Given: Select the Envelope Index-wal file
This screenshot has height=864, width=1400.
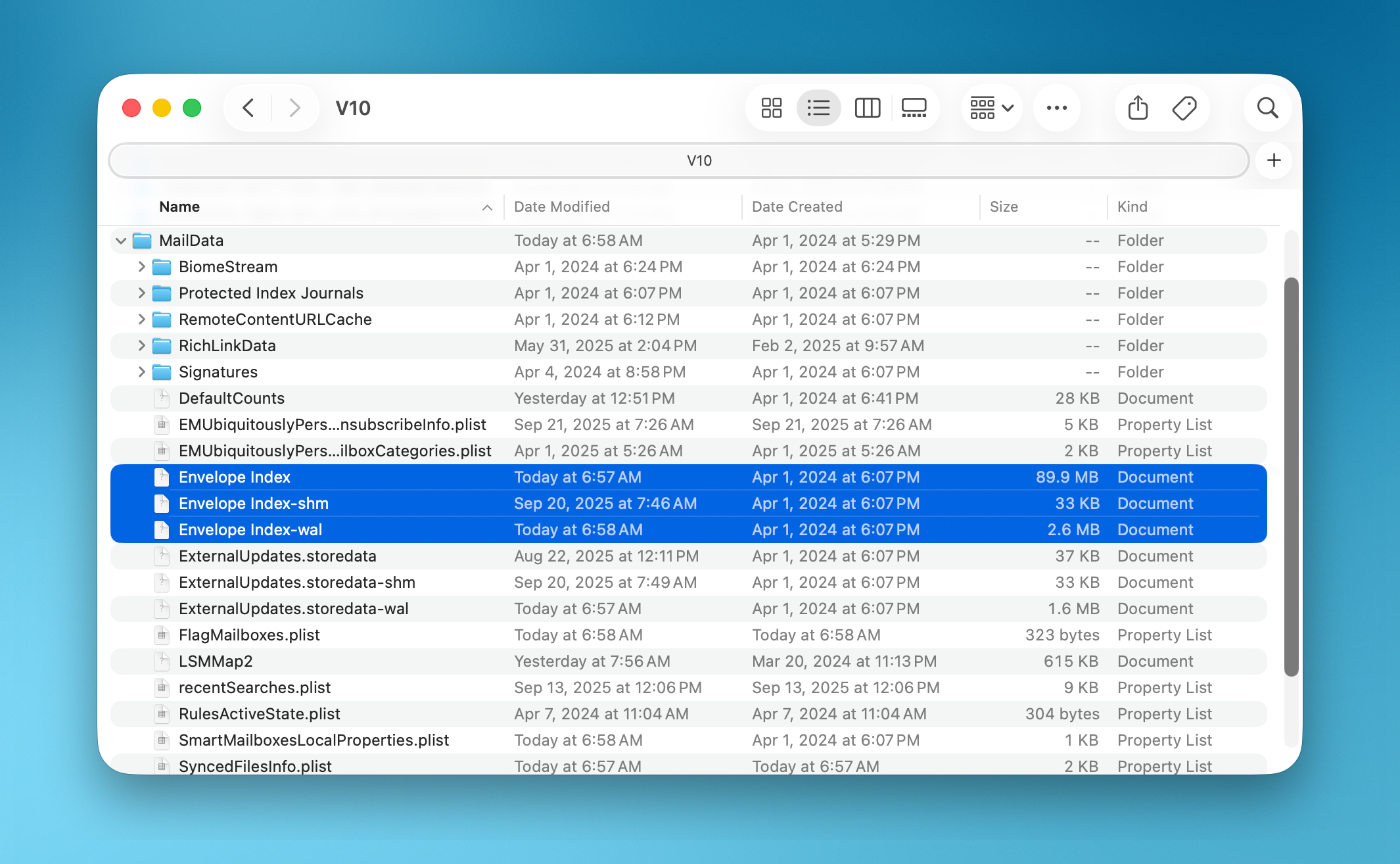Looking at the screenshot, I should [250, 529].
